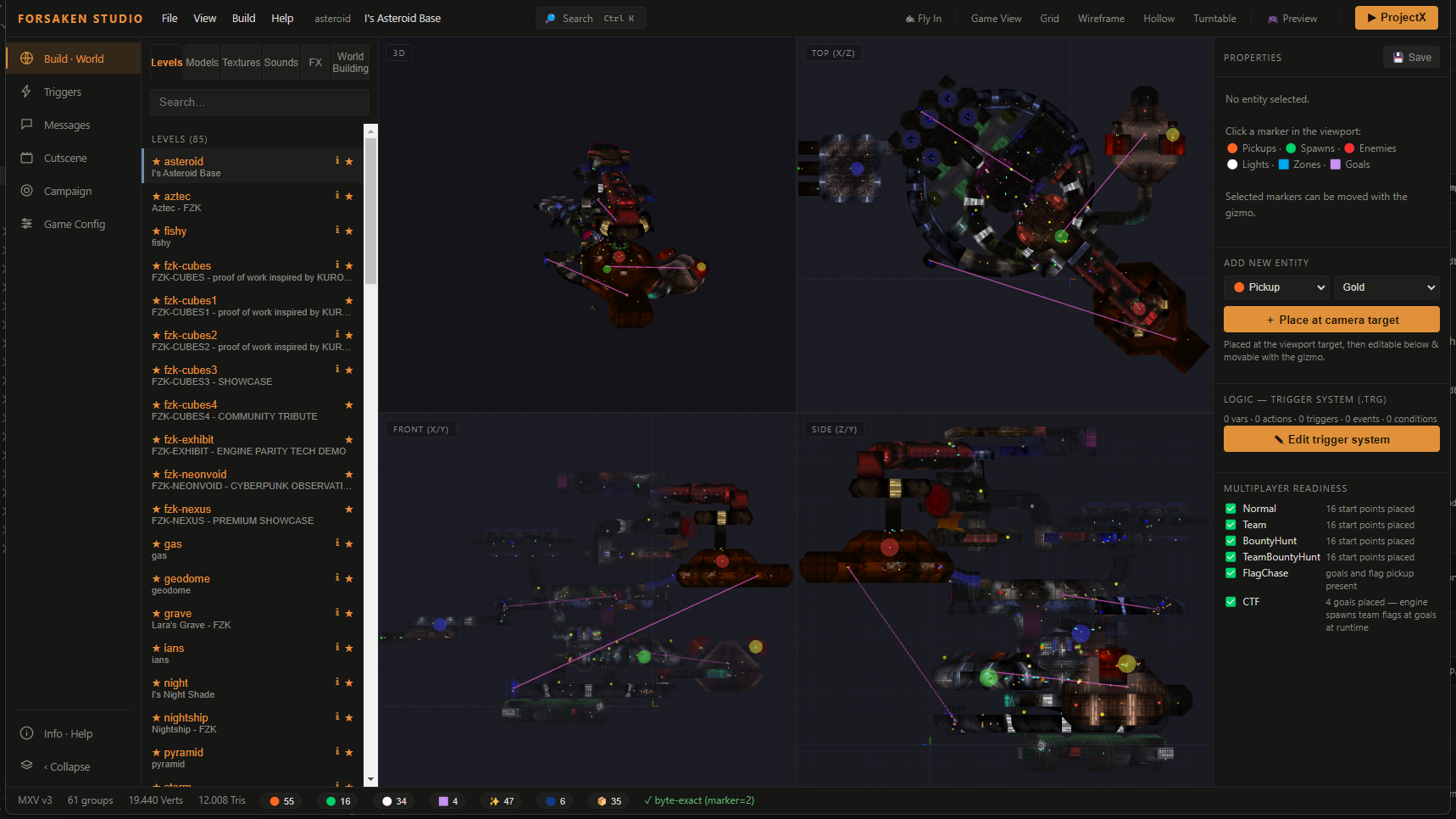The height and width of the screenshot is (819, 1456).
Task: Open the File menu
Action: pos(169,19)
